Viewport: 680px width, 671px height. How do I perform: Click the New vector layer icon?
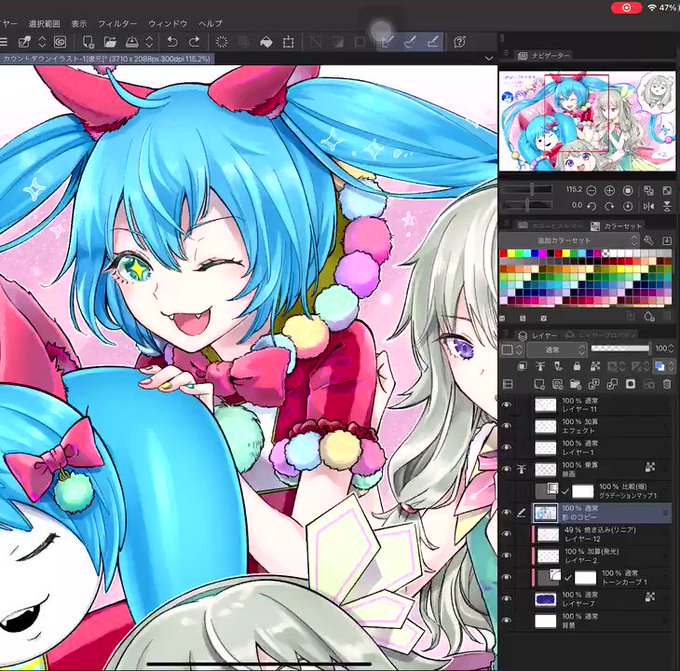557,384
